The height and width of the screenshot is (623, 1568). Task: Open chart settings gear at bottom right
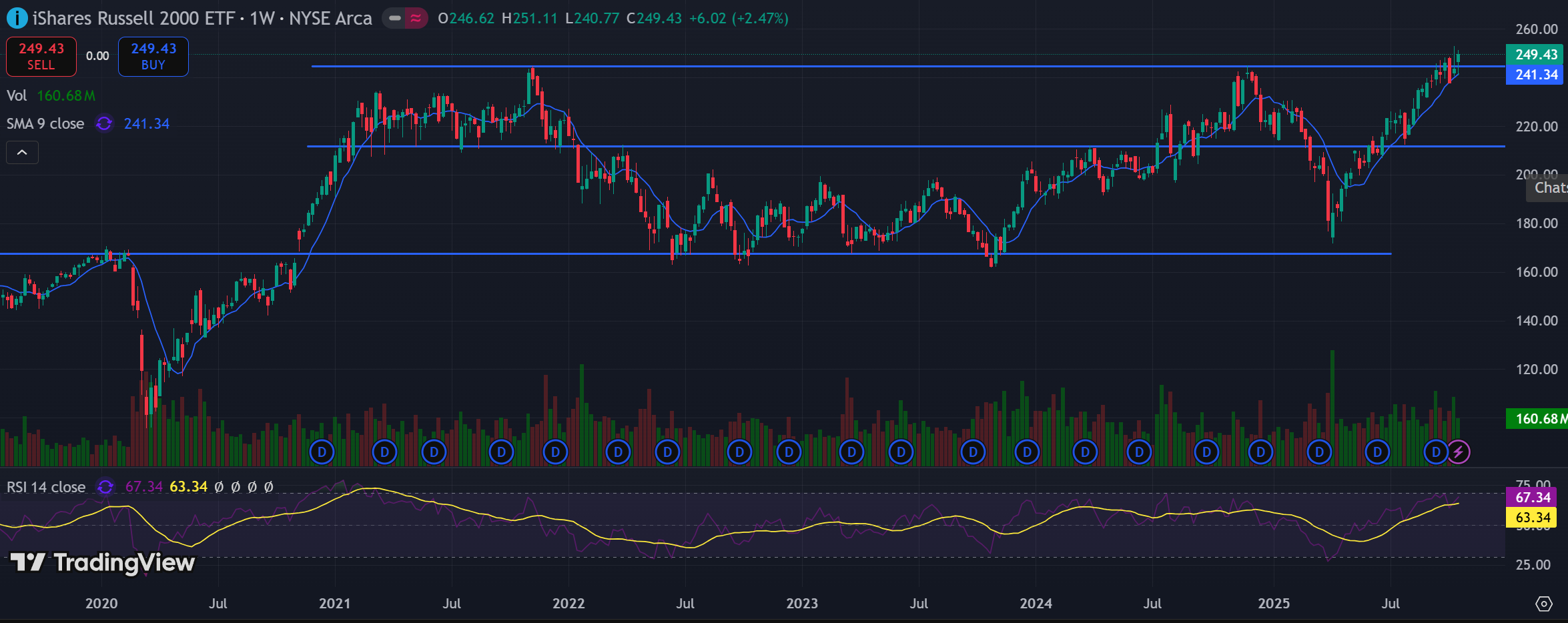(1543, 604)
